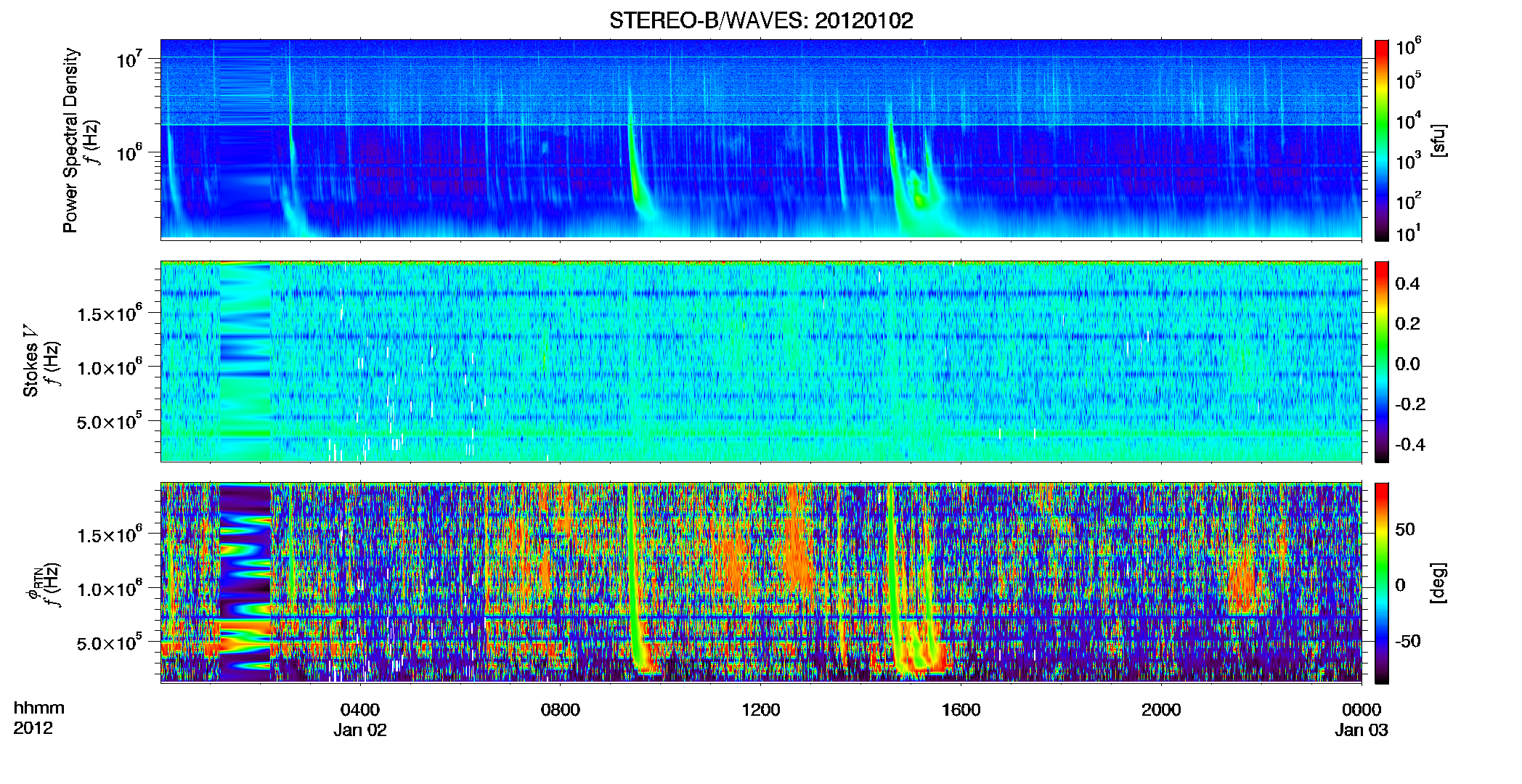Click the Stokes V color bar

(1382, 362)
